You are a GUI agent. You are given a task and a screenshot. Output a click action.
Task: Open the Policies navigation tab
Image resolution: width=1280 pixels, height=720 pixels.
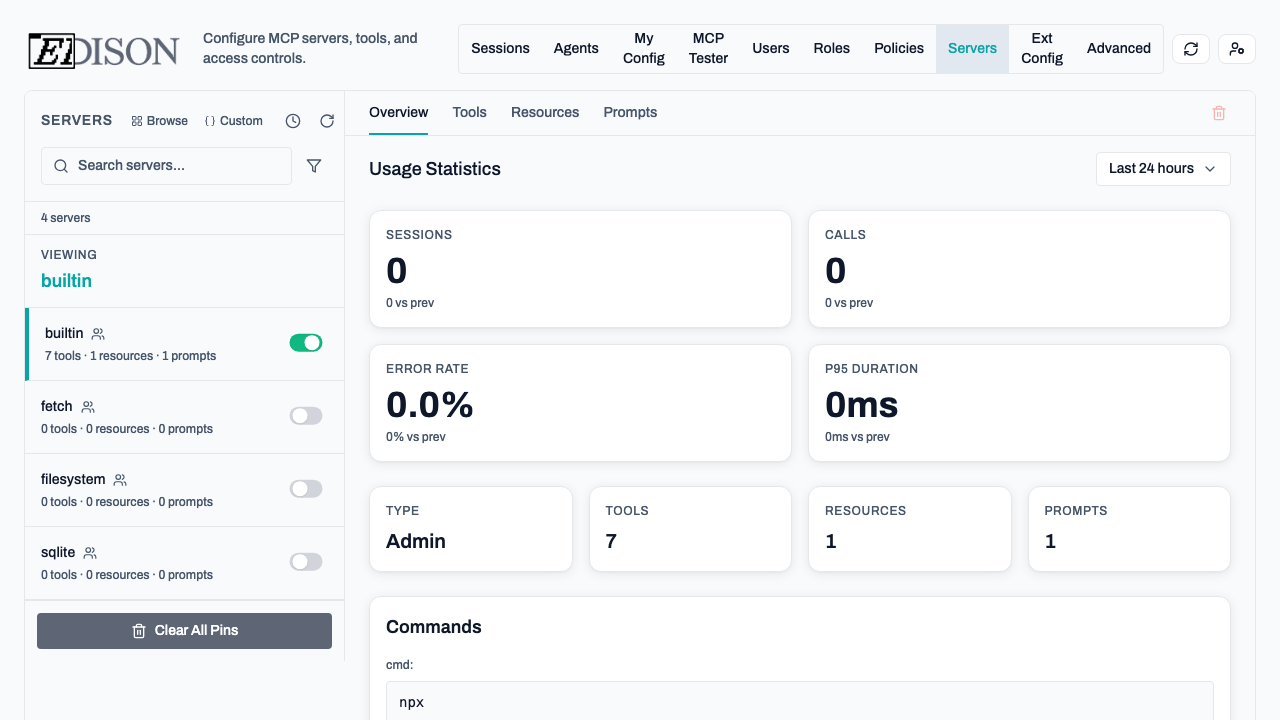click(x=898, y=49)
